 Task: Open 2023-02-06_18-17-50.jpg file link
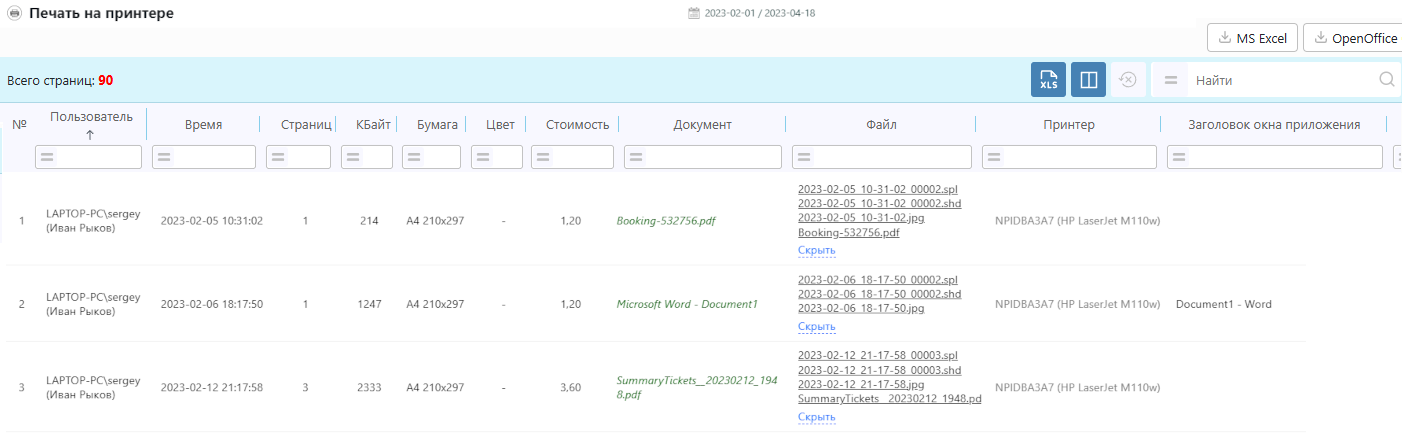point(861,309)
